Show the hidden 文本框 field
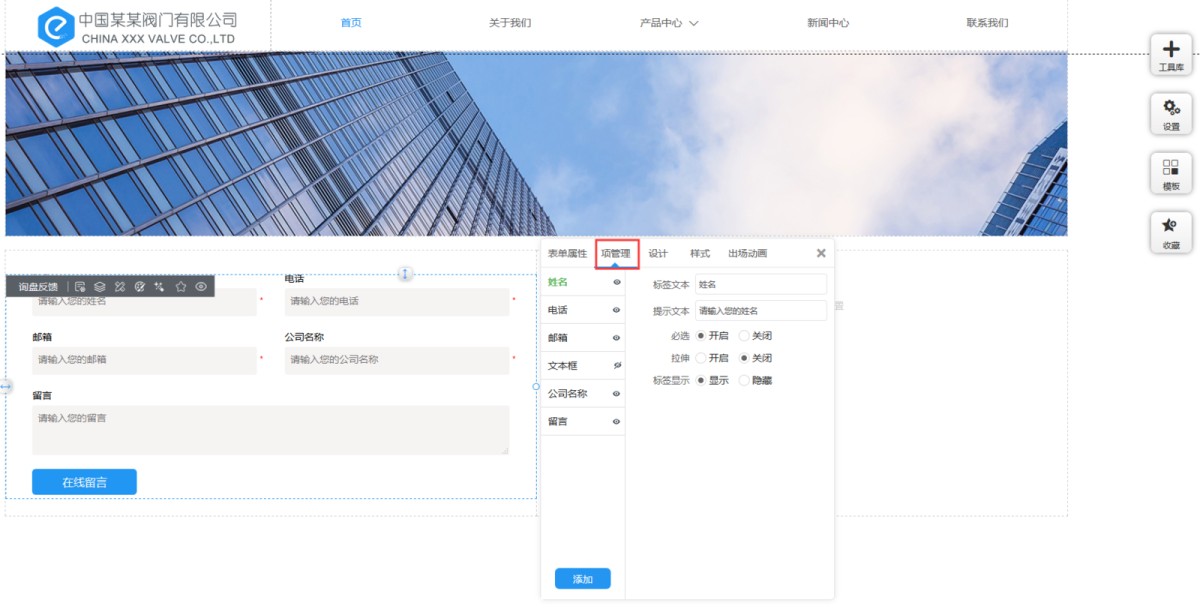Image resolution: width=1200 pixels, height=612 pixels. tap(617, 366)
